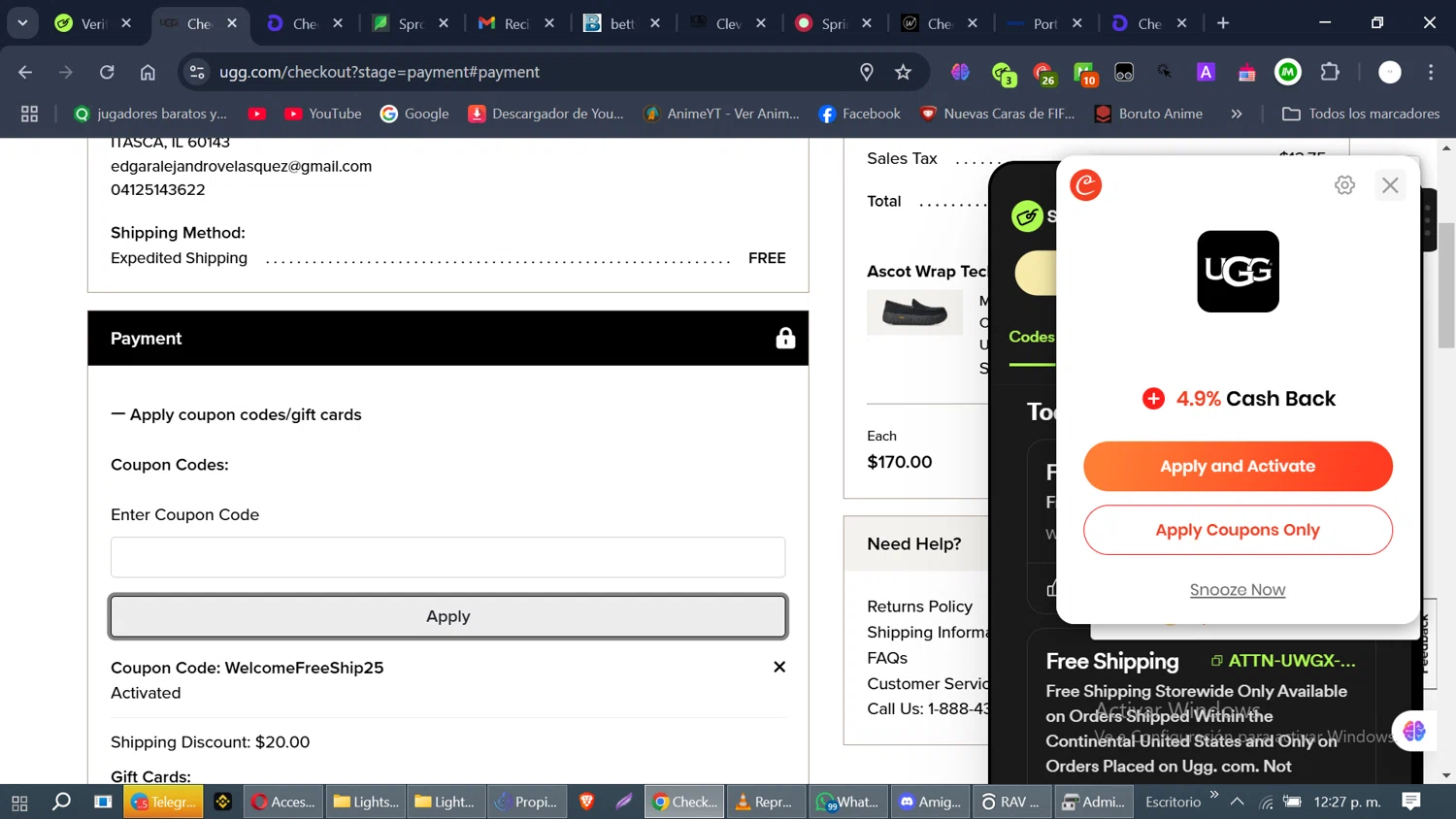This screenshot has width=1456, height=819.
Task: Click the Snooze Now link
Action: (1238, 590)
